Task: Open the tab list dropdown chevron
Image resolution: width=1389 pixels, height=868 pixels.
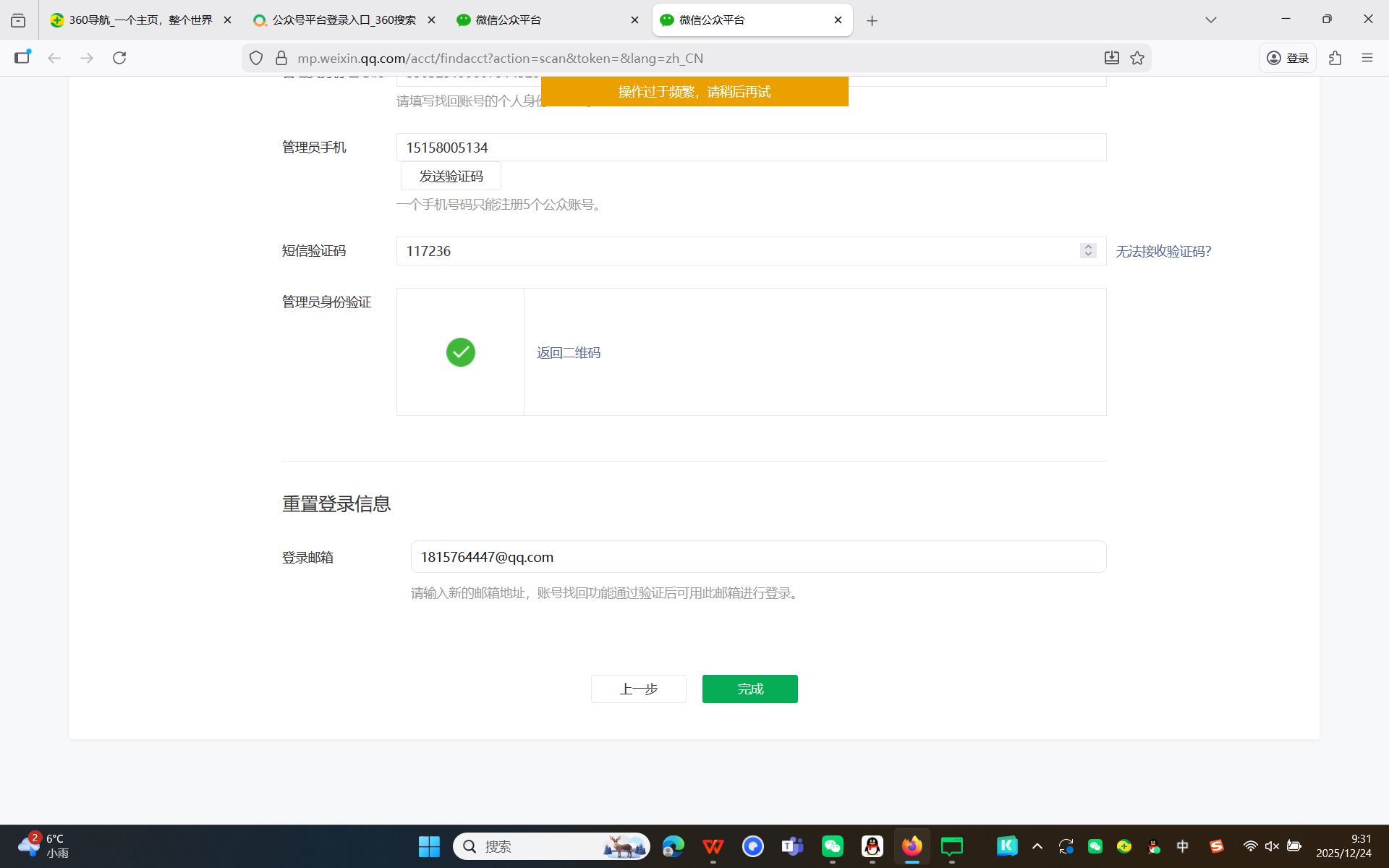Action: point(1212,20)
